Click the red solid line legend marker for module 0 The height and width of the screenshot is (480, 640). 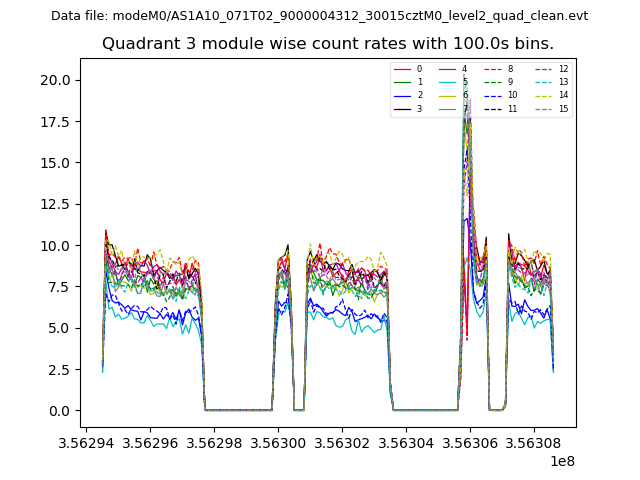click(x=404, y=69)
